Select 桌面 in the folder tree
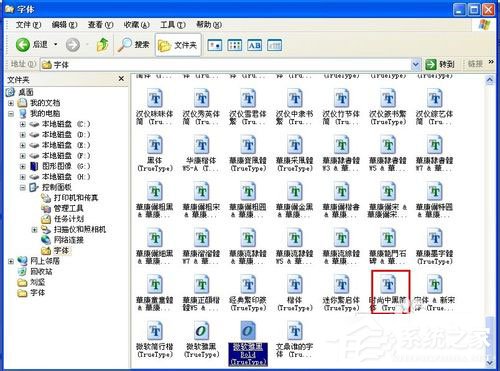 20,92
